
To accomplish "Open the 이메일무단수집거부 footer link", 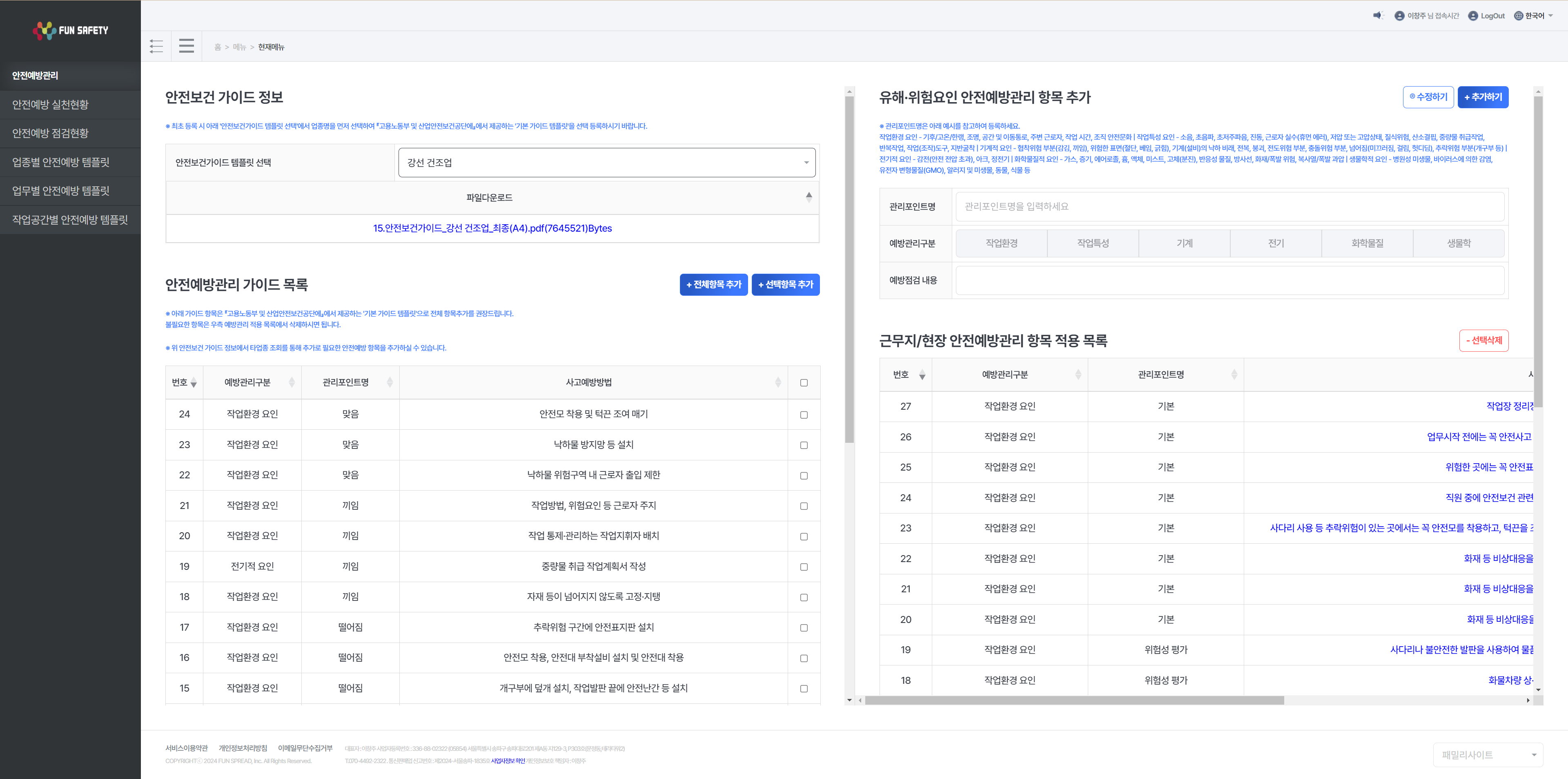I will click(x=305, y=748).
